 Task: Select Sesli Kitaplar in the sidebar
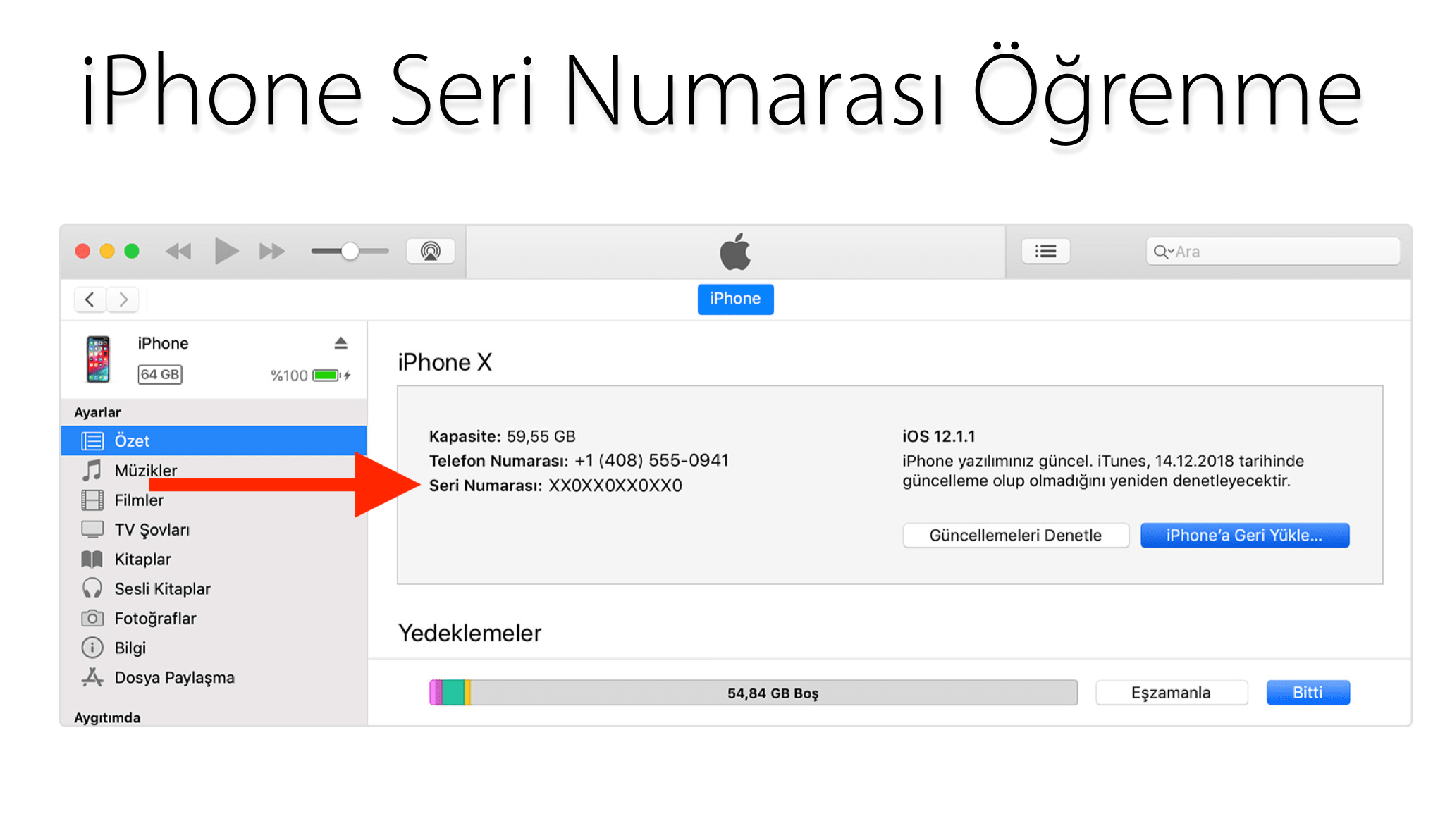pos(162,588)
